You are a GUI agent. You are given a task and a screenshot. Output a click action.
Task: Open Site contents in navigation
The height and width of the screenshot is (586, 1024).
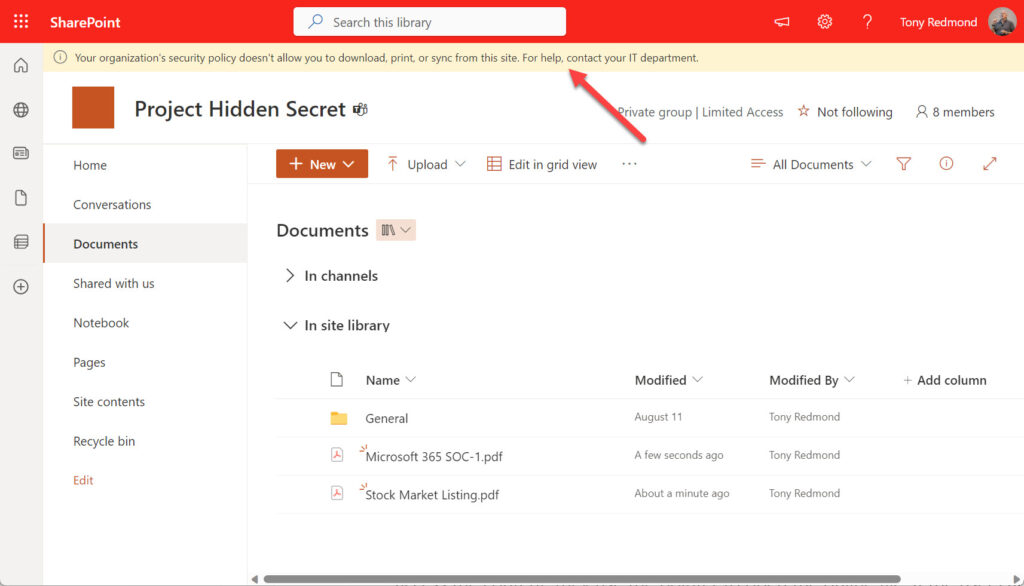pos(109,402)
